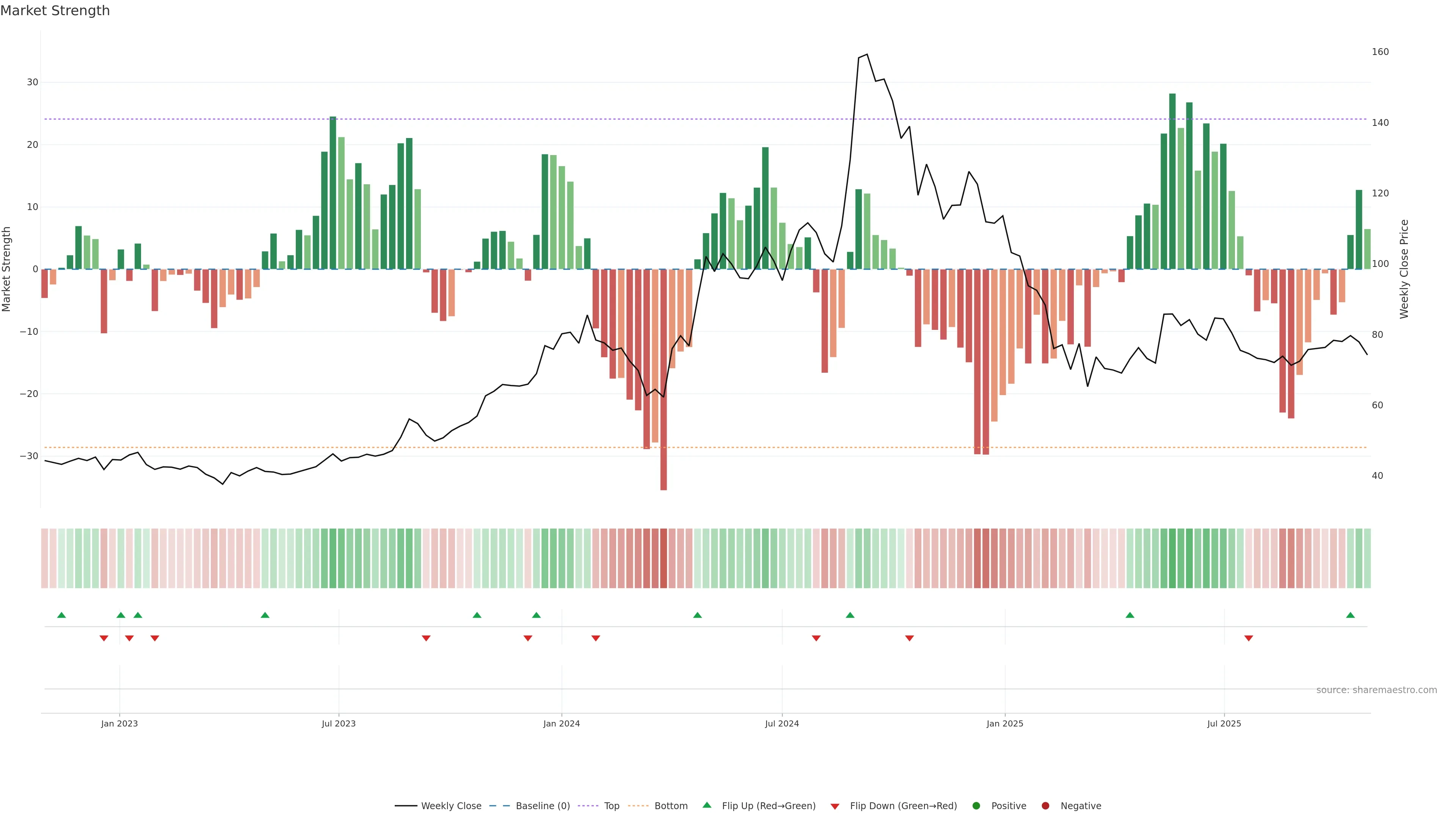1456x819 pixels.
Task: Click the Jan 2024 axis label
Action: 561,723
